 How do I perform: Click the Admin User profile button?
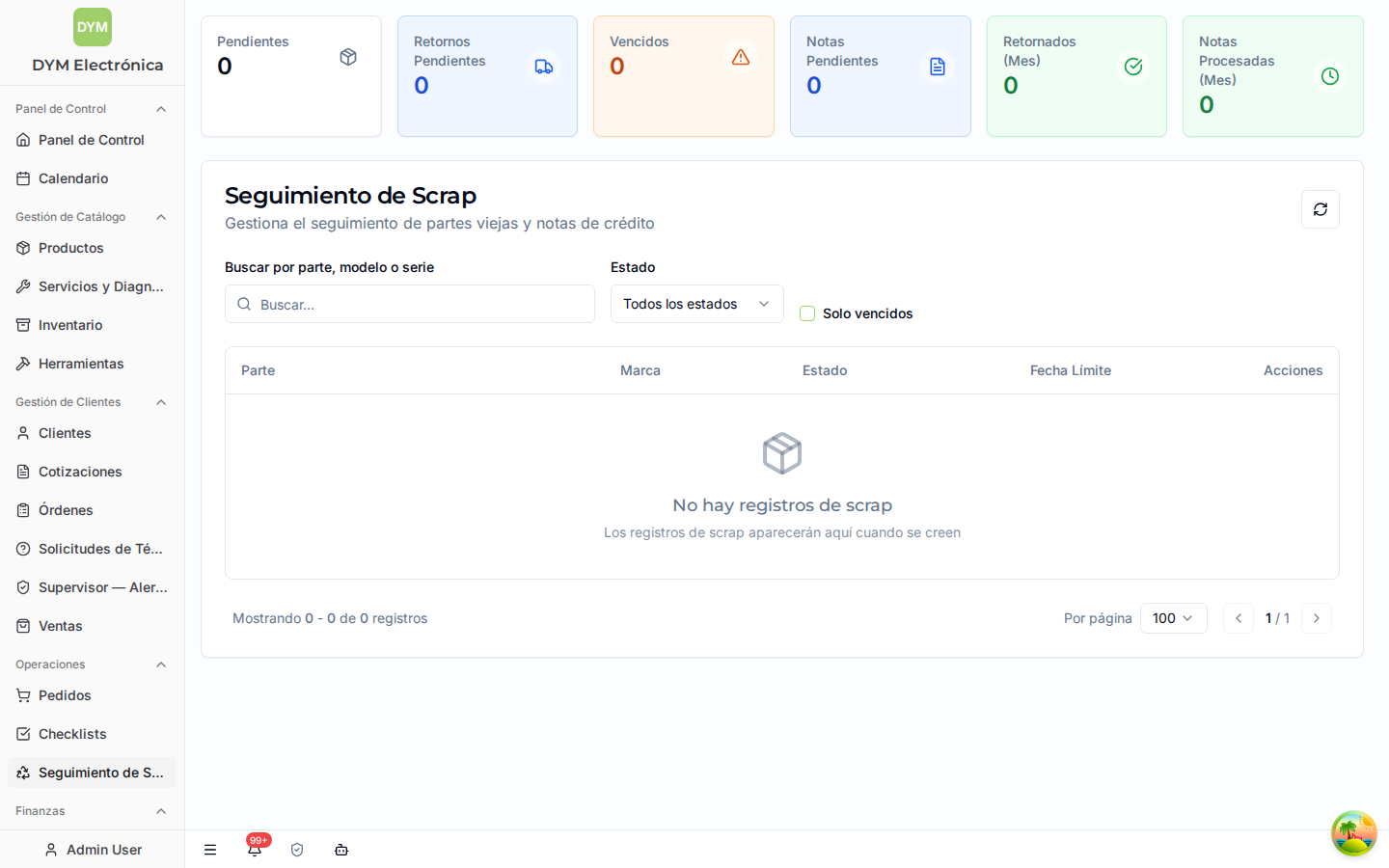tap(92, 850)
